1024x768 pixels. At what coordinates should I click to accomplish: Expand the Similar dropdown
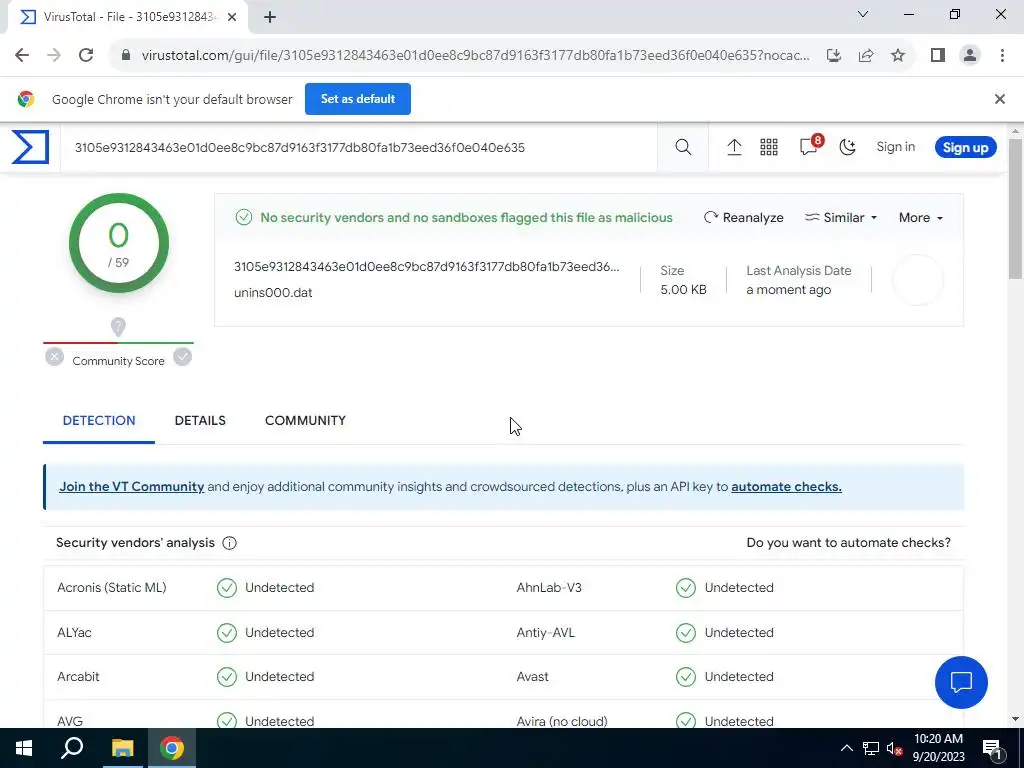point(840,217)
